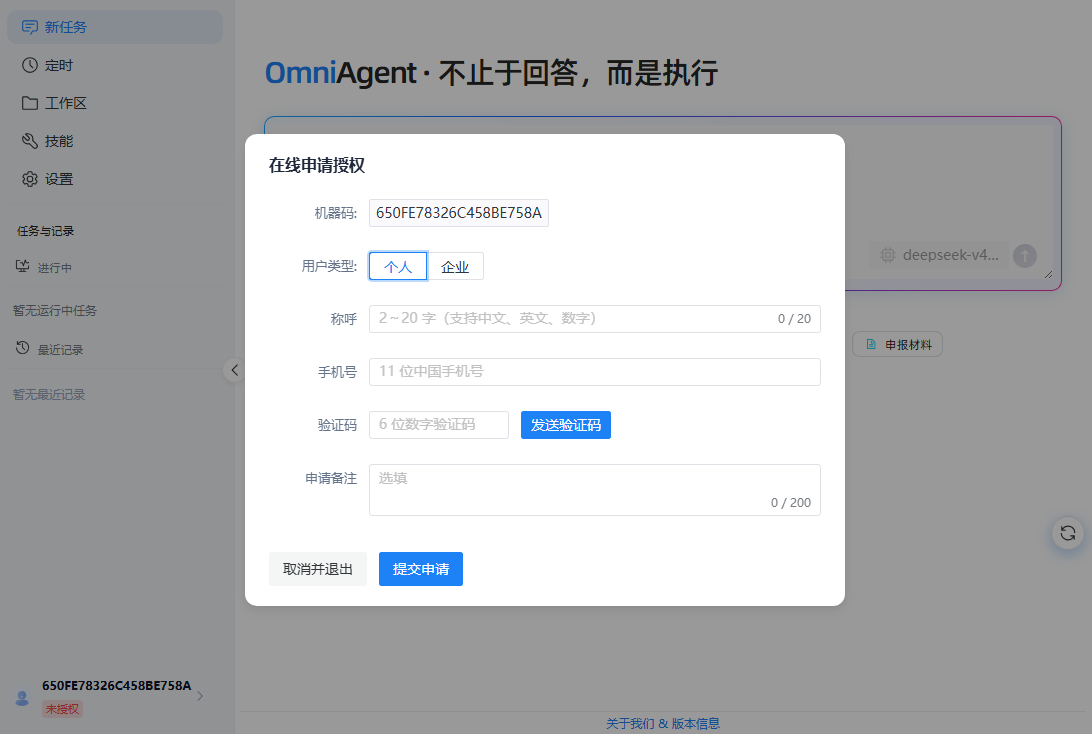
Task: Select the 暂无运行中任务 text
Action: 54,311
